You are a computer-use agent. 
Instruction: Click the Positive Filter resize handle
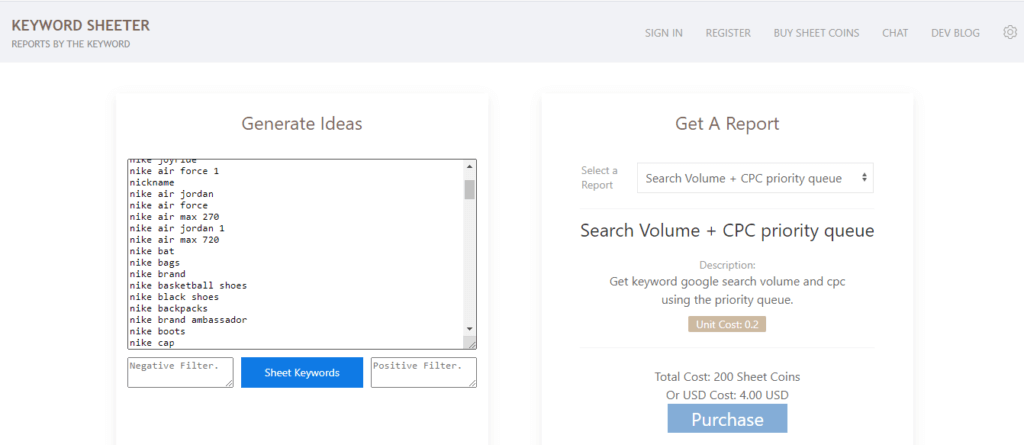click(471, 382)
